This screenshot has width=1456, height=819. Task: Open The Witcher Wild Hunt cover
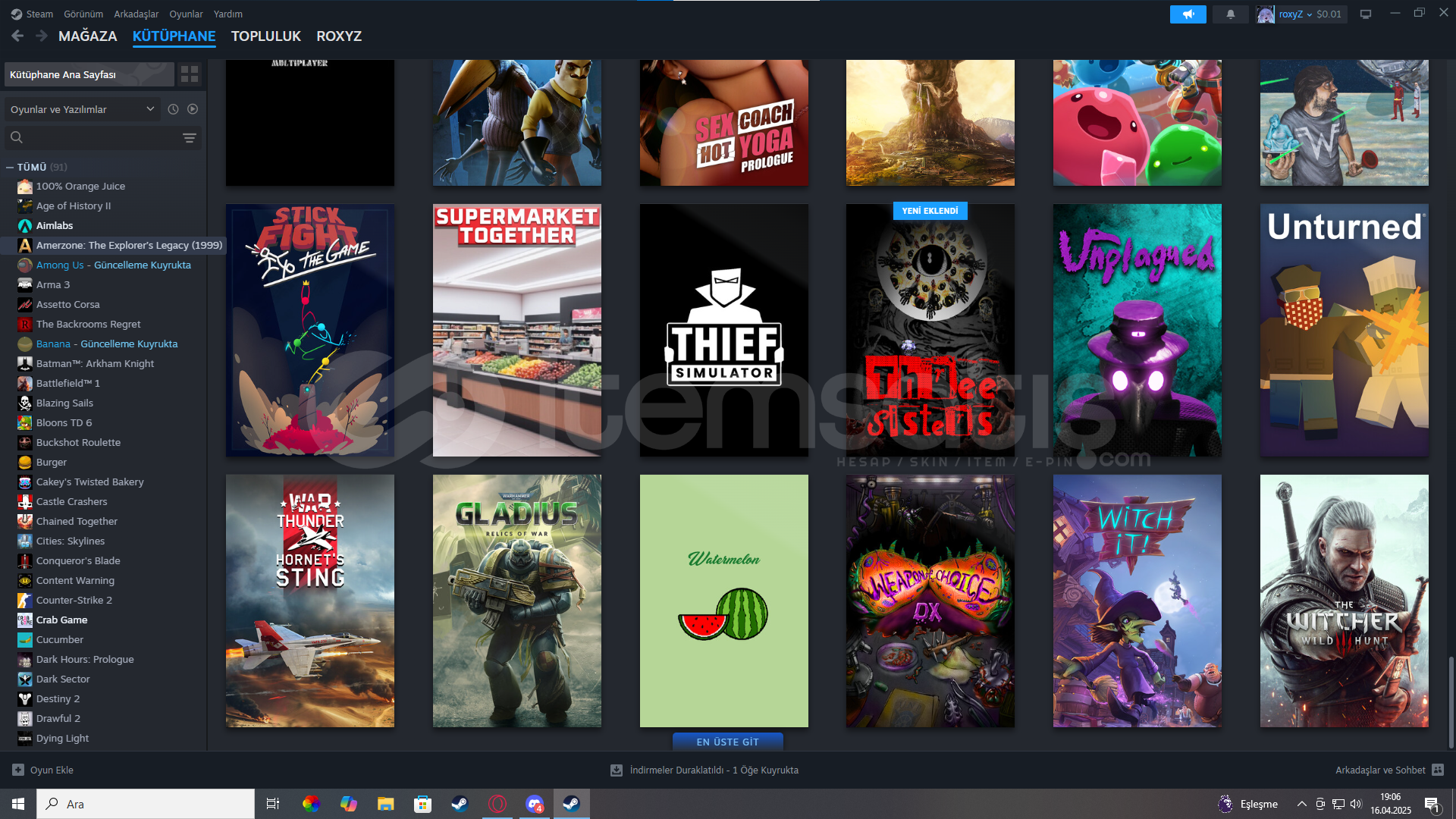(x=1344, y=601)
